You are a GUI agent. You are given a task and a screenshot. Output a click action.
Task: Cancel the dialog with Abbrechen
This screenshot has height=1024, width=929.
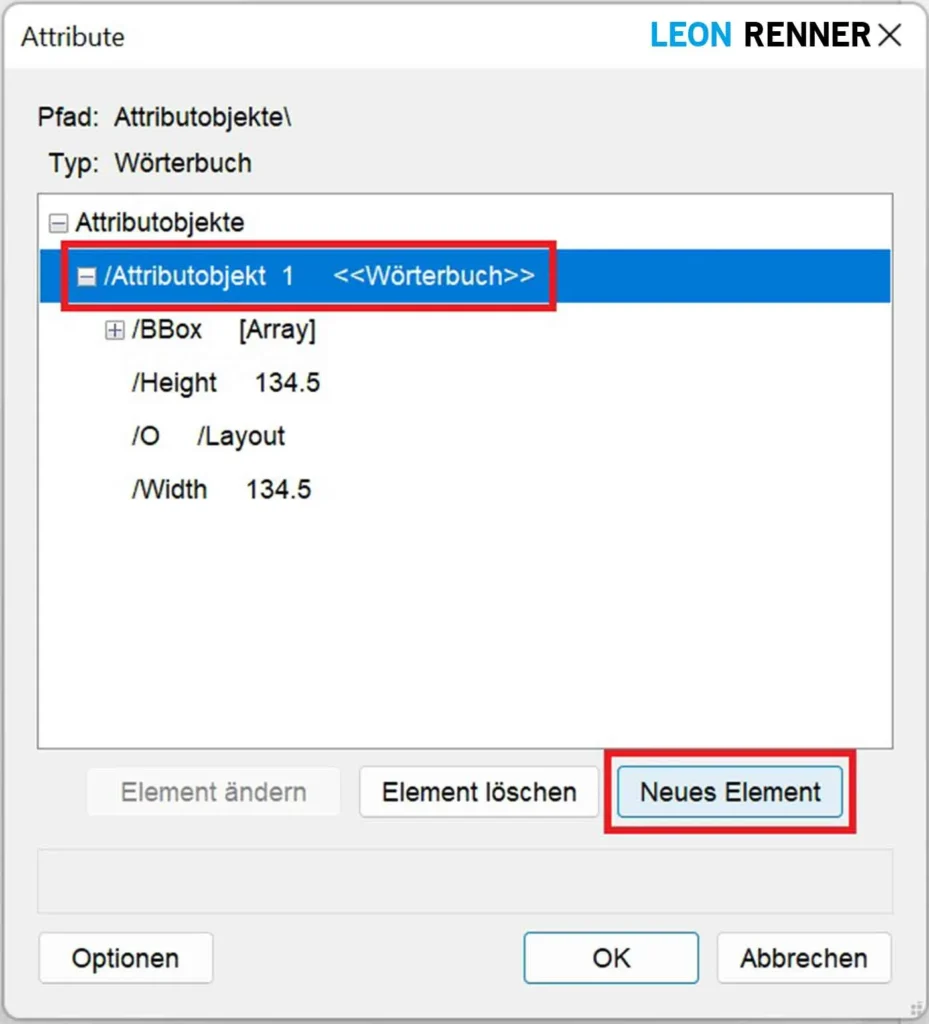[x=803, y=958]
